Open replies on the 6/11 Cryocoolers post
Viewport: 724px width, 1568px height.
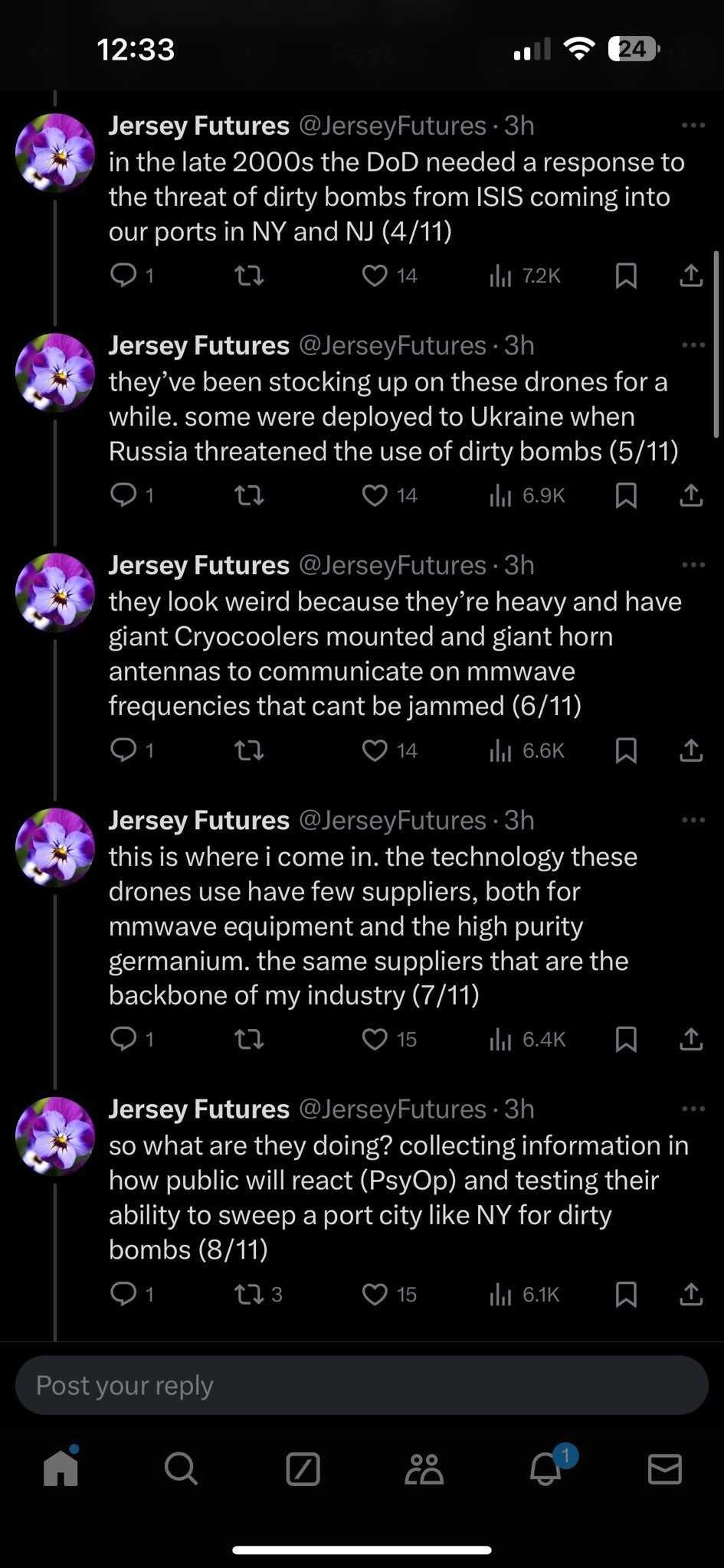point(123,751)
